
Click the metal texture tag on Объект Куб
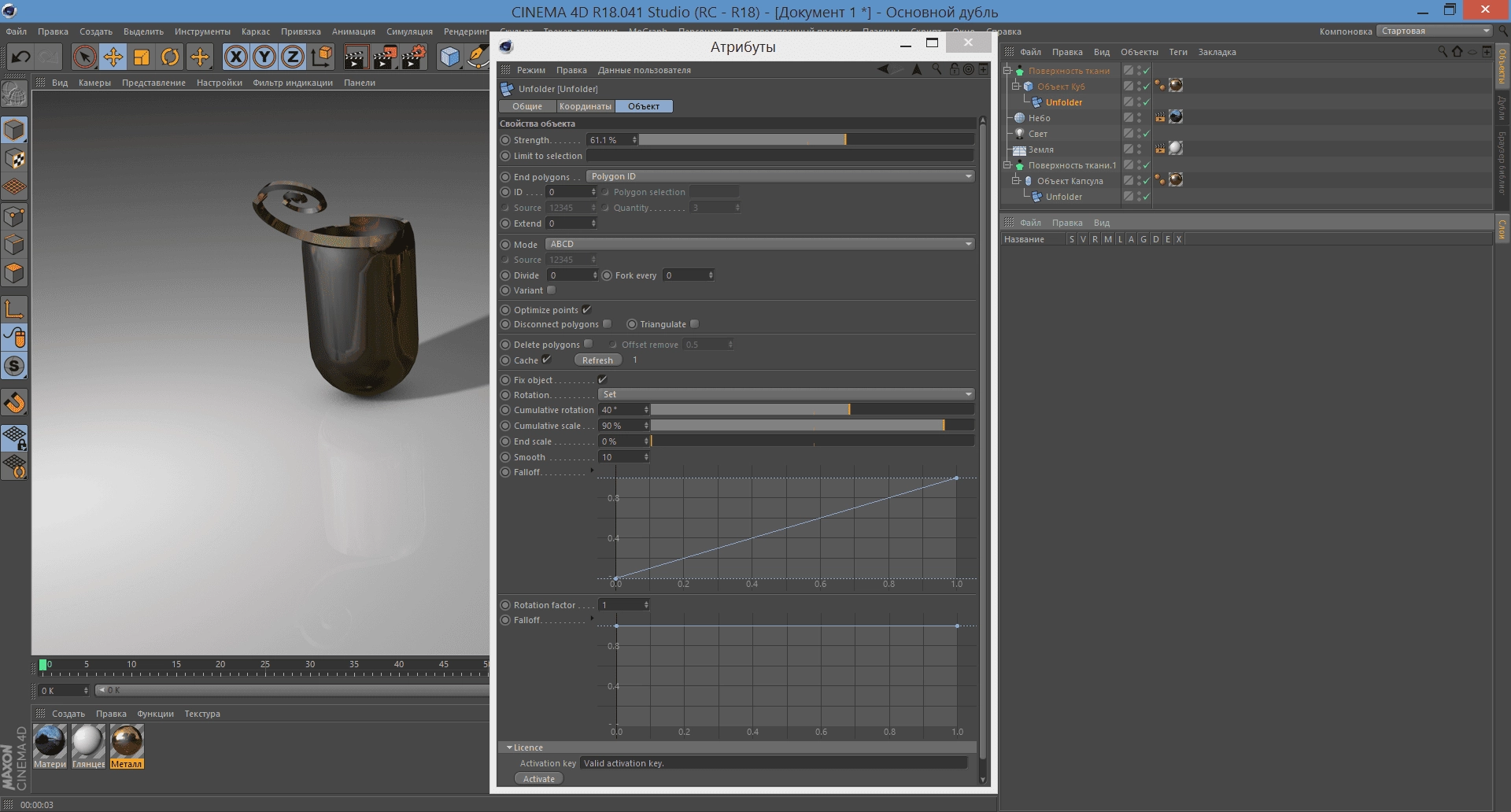pos(1176,86)
